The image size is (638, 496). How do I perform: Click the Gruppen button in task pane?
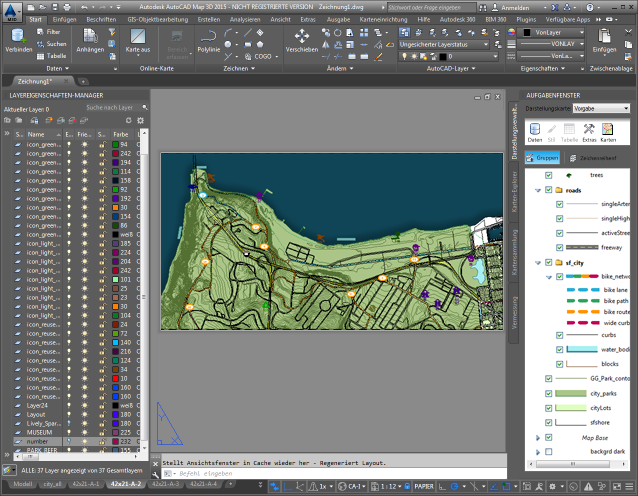tap(543, 157)
